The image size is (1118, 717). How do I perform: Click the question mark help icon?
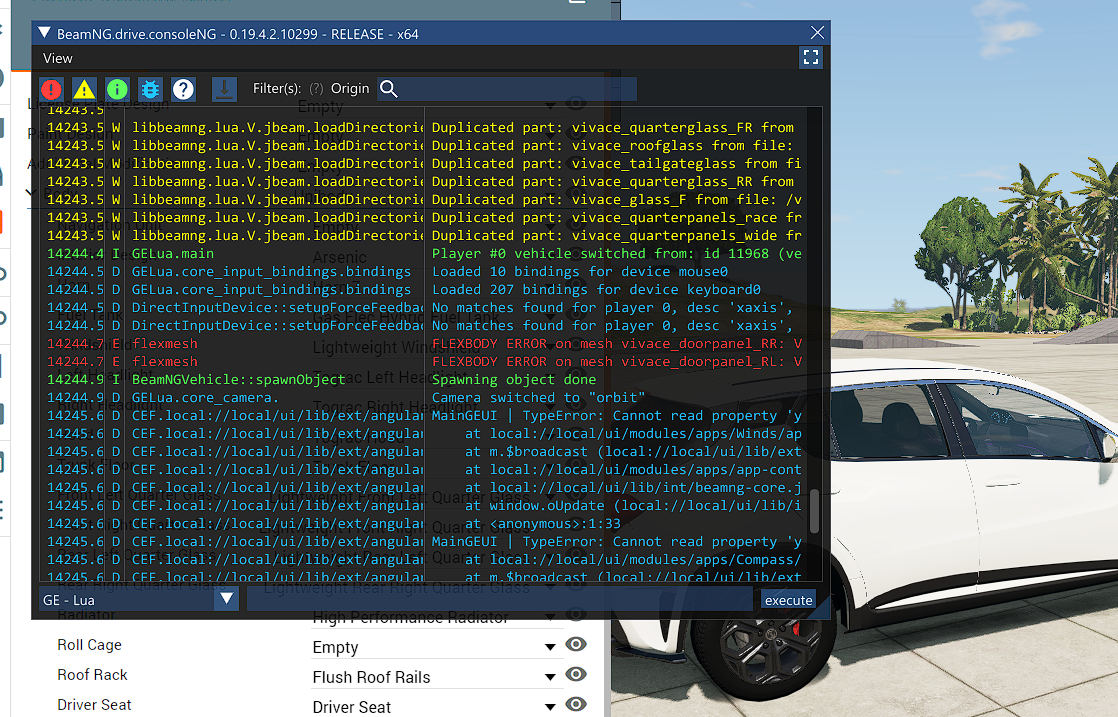point(183,89)
